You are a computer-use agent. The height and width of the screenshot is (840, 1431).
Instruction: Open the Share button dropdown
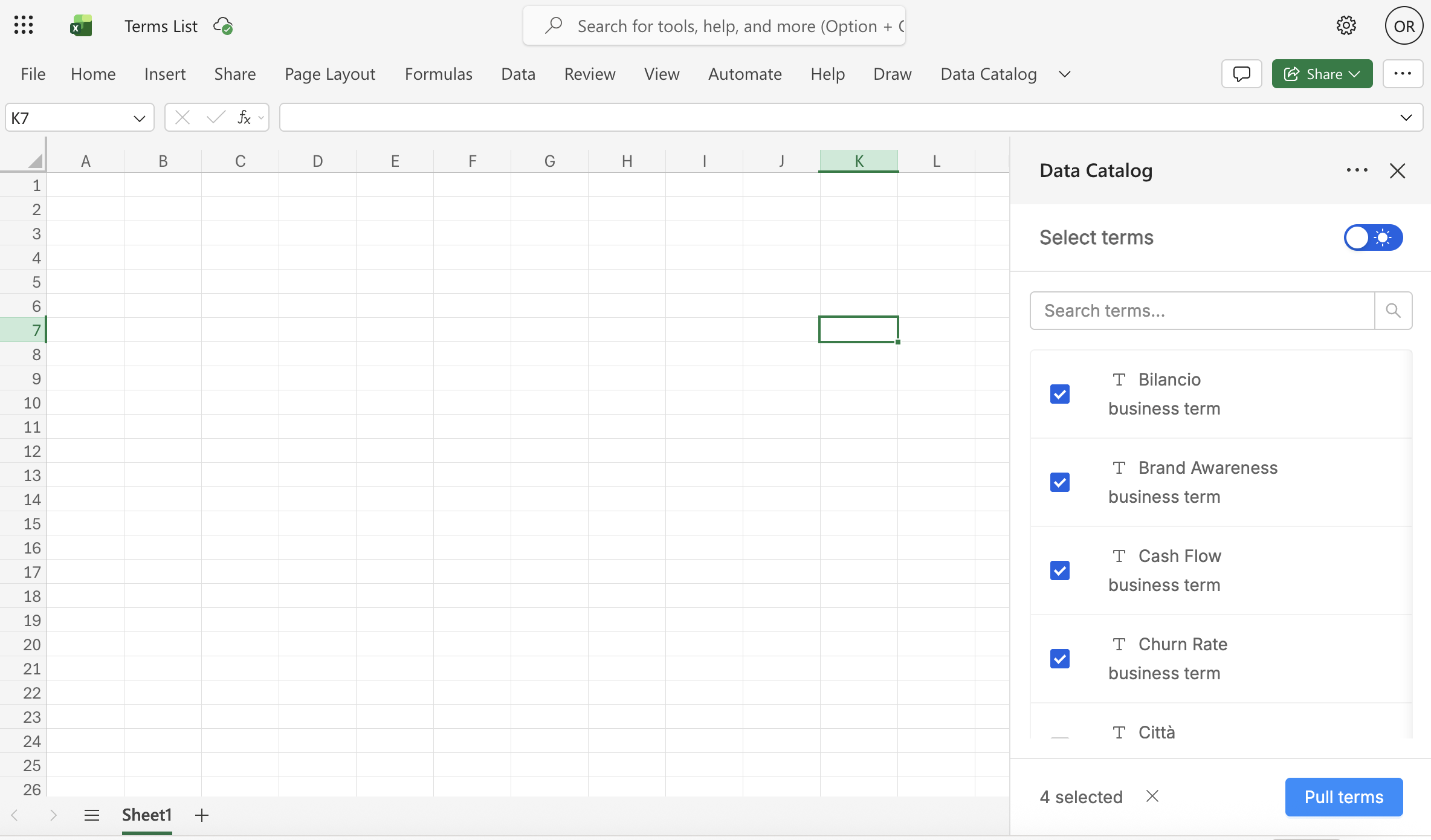(1354, 74)
